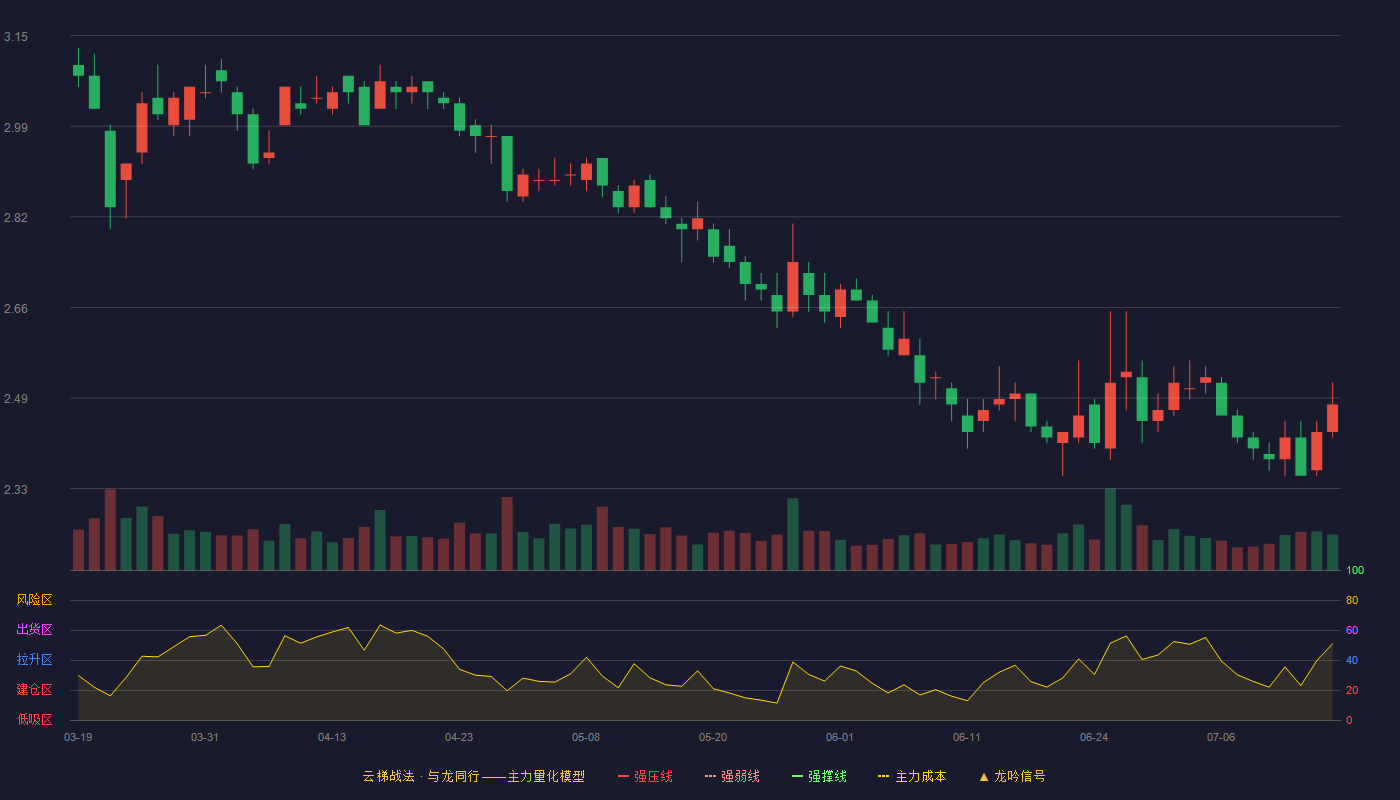Click the 风险区 zone label
This screenshot has height=800, width=1400.
[34, 600]
